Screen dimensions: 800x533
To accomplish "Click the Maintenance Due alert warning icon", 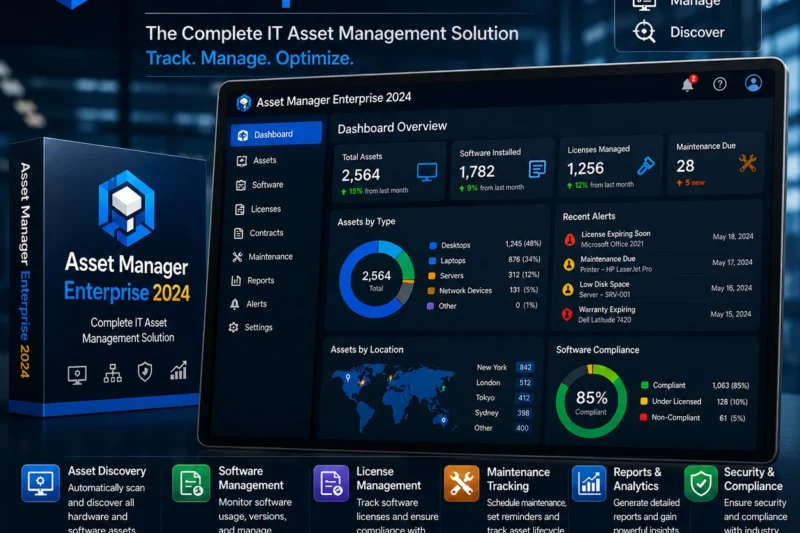I will [x=568, y=264].
